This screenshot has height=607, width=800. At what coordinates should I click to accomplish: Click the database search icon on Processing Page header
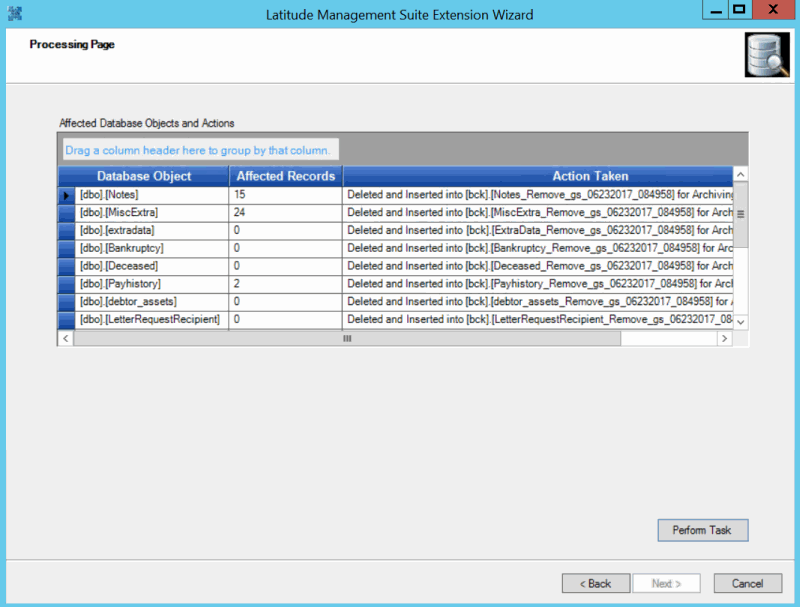[765, 54]
